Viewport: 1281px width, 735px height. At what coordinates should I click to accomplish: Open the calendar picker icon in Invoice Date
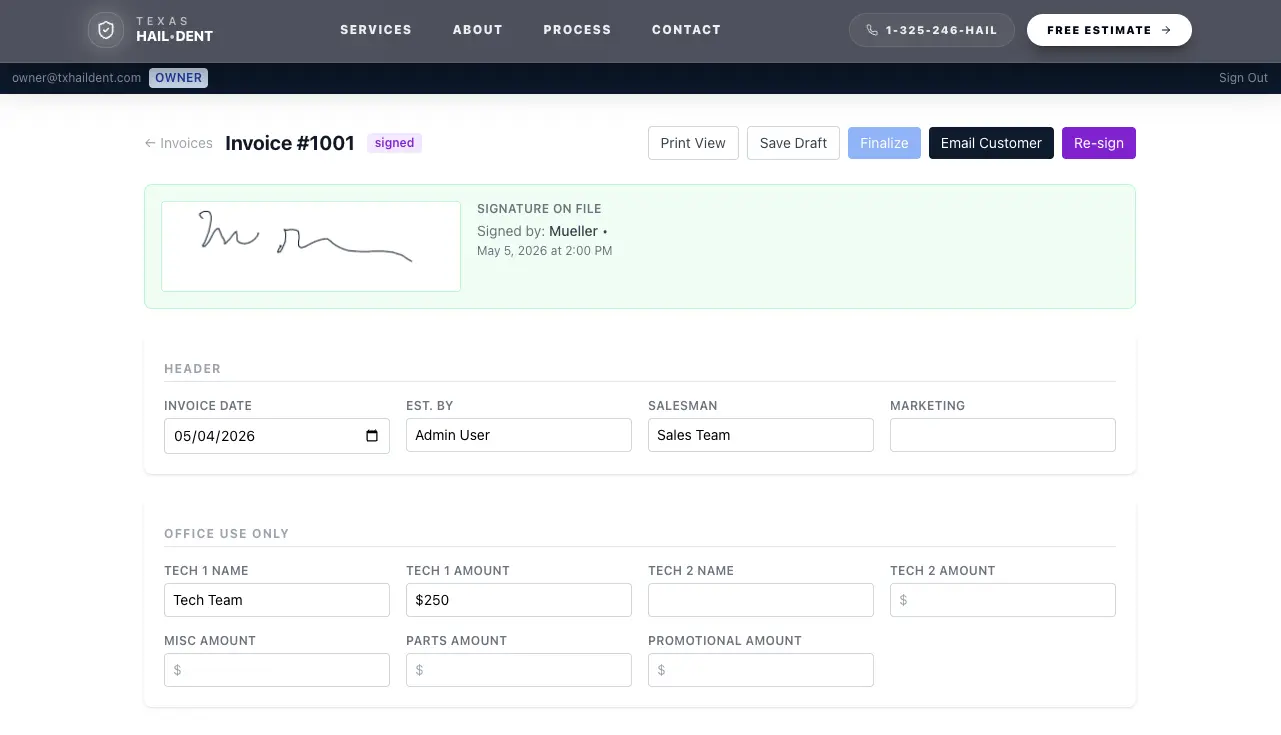(372, 436)
